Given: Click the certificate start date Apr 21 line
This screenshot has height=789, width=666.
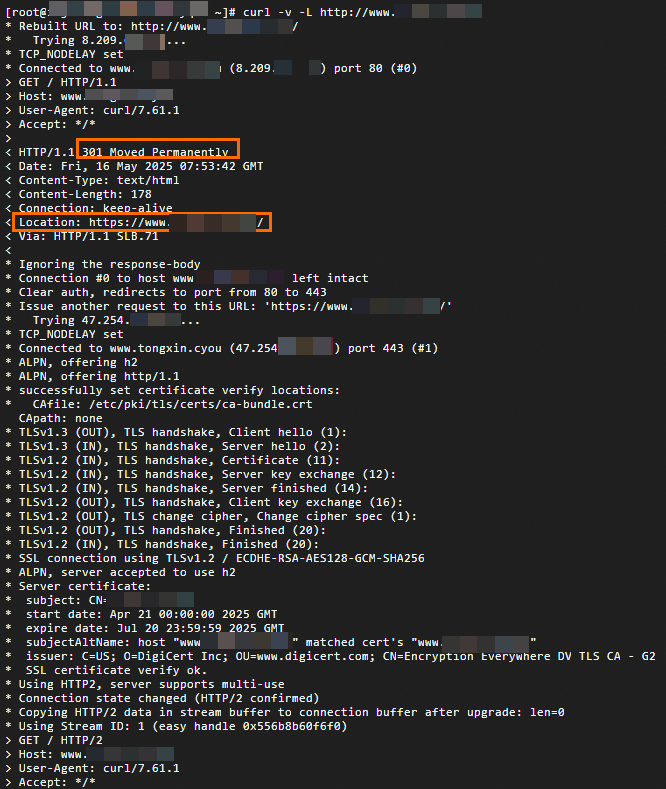Looking at the screenshot, I should click(140, 614).
